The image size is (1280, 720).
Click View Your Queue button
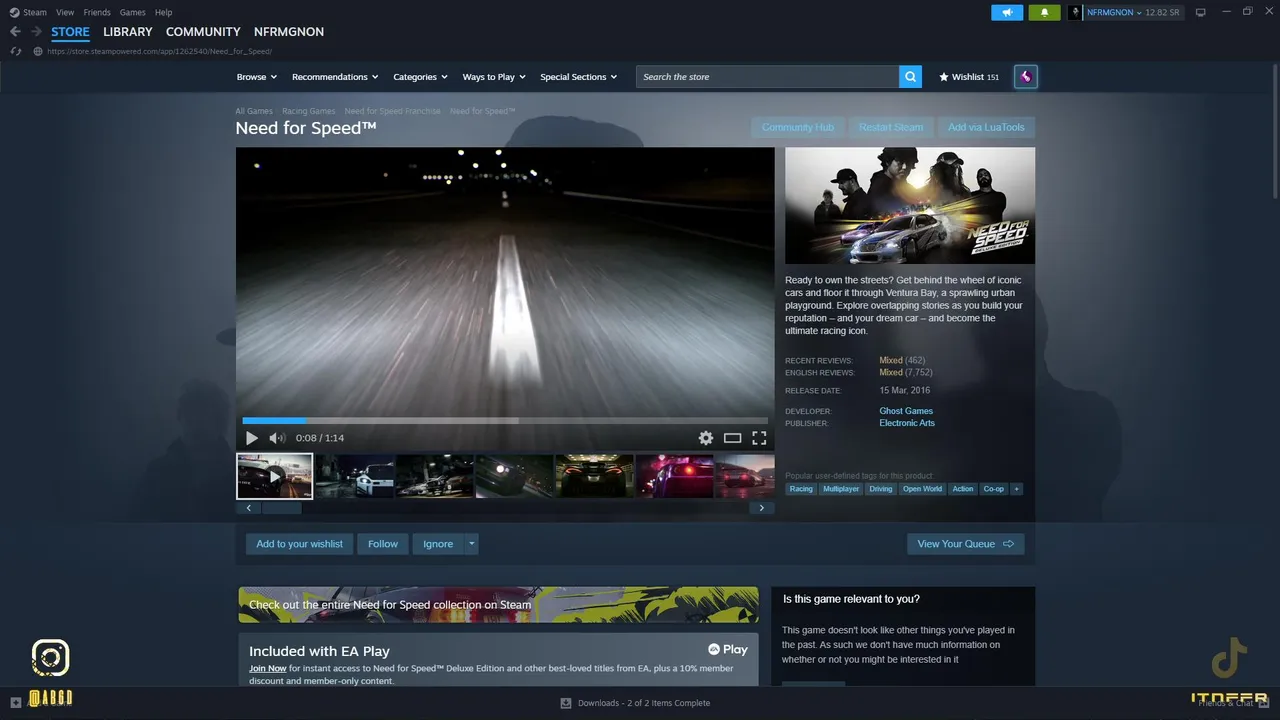[966, 544]
